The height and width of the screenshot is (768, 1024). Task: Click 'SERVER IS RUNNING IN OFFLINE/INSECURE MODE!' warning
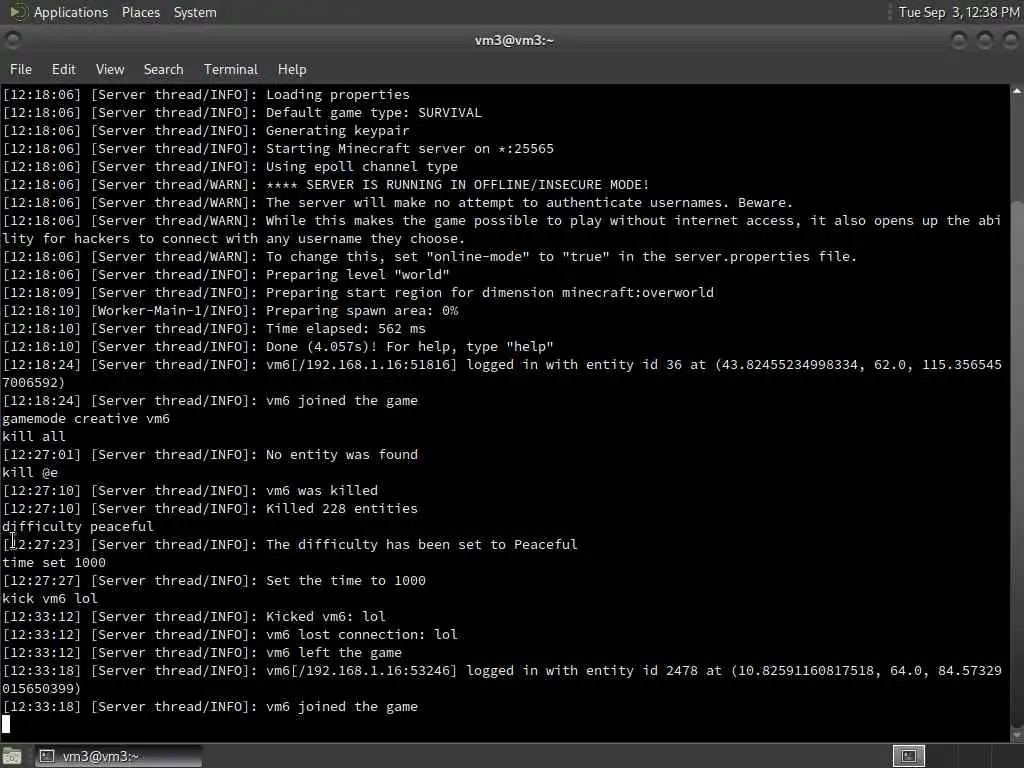pyautogui.click(x=477, y=185)
